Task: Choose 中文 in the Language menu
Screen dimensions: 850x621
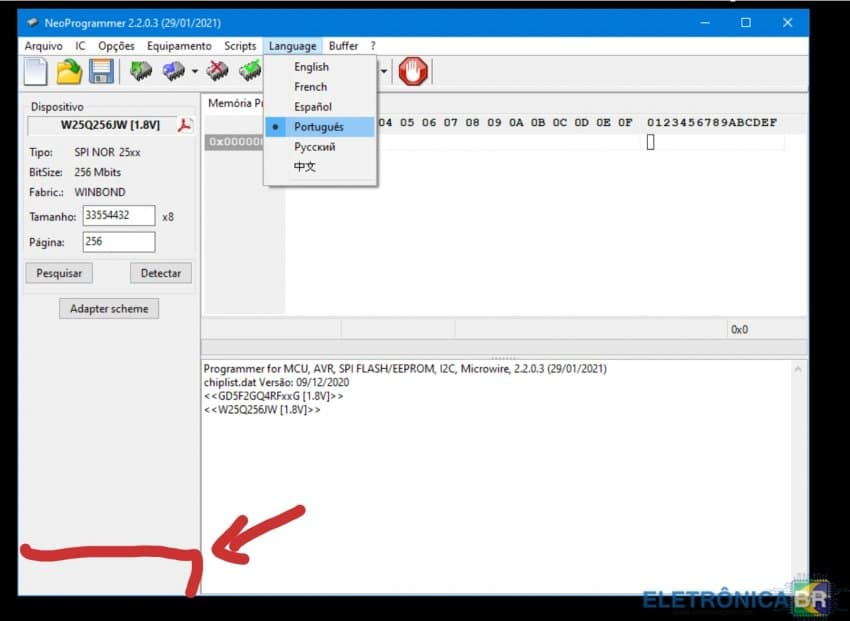Action: click(x=320, y=167)
